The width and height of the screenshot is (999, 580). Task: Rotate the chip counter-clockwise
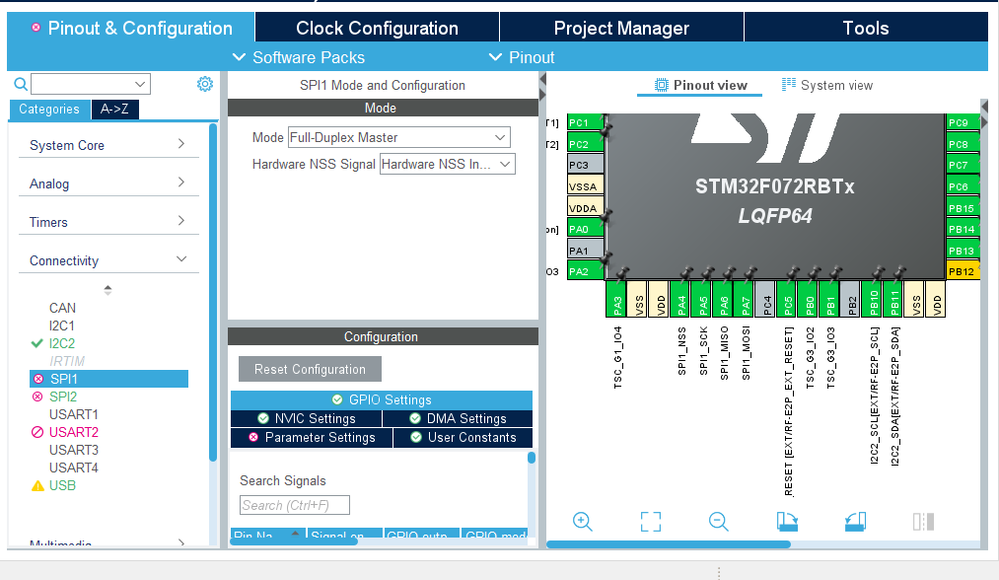click(x=856, y=521)
